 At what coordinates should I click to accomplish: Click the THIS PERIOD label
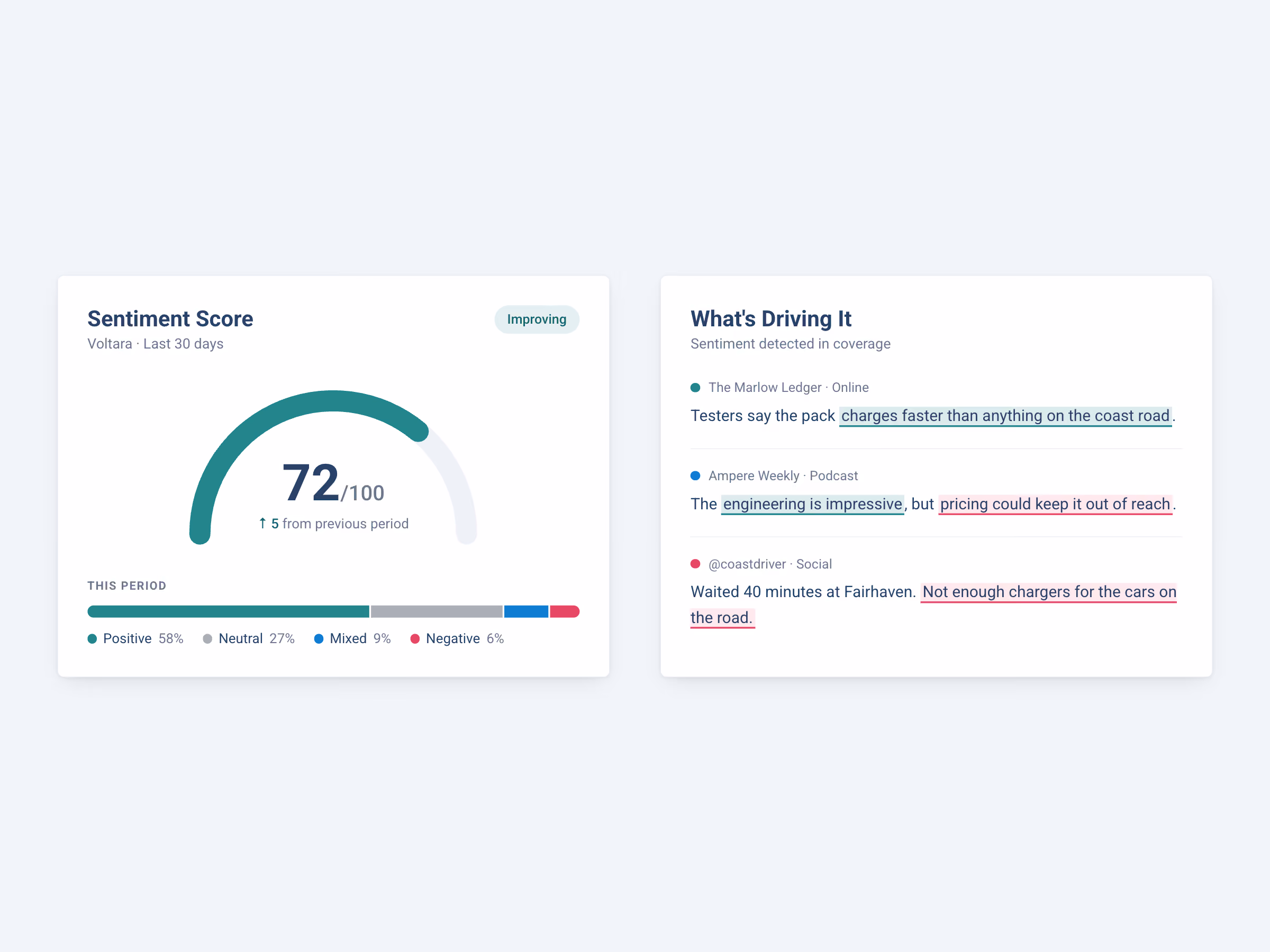click(x=127, y=586)
